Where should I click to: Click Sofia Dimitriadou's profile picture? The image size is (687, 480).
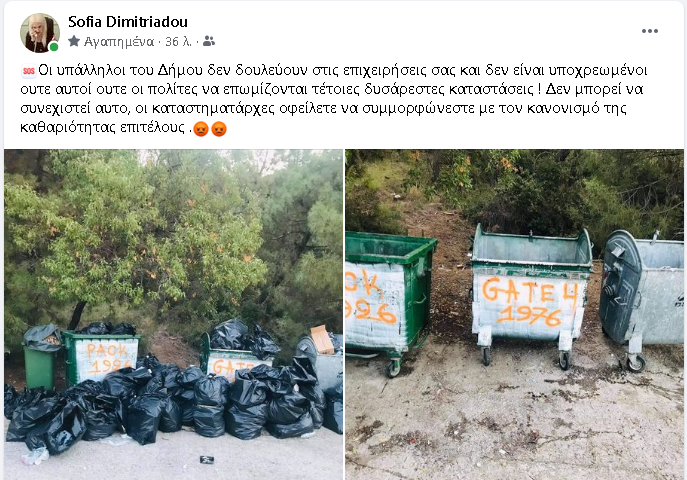tap(39, 33)
